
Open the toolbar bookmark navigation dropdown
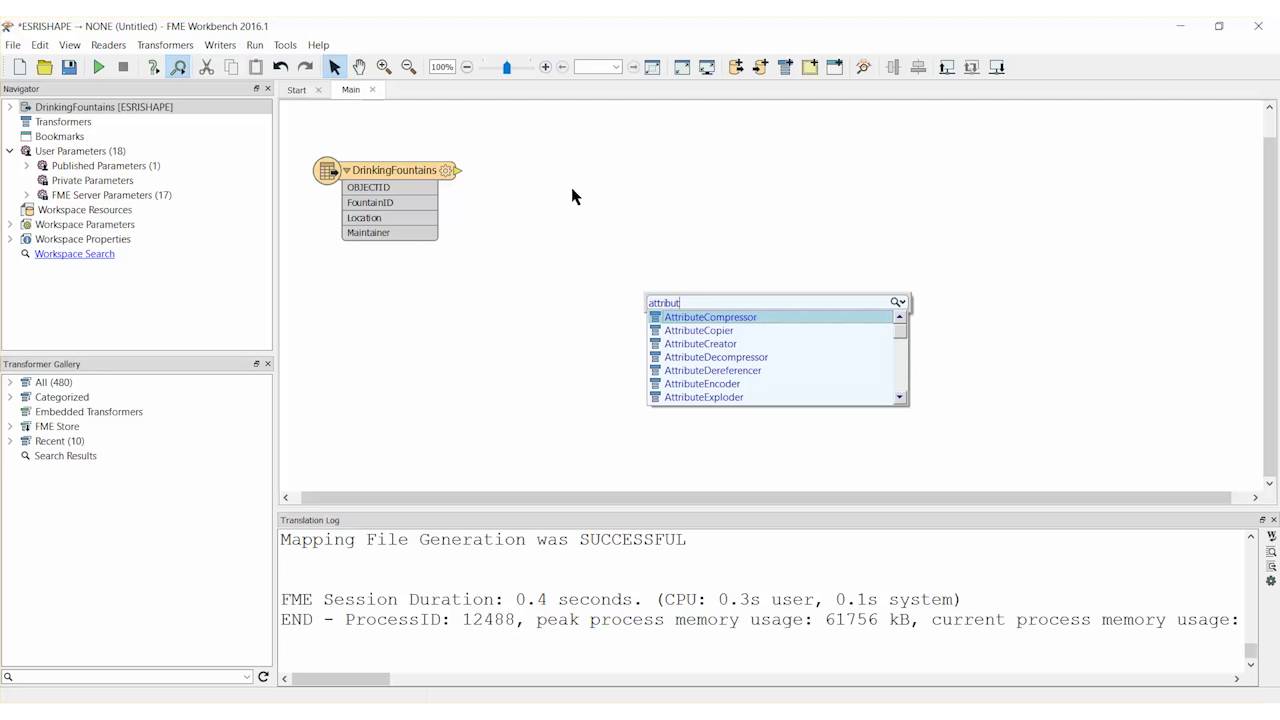point(598,67)
